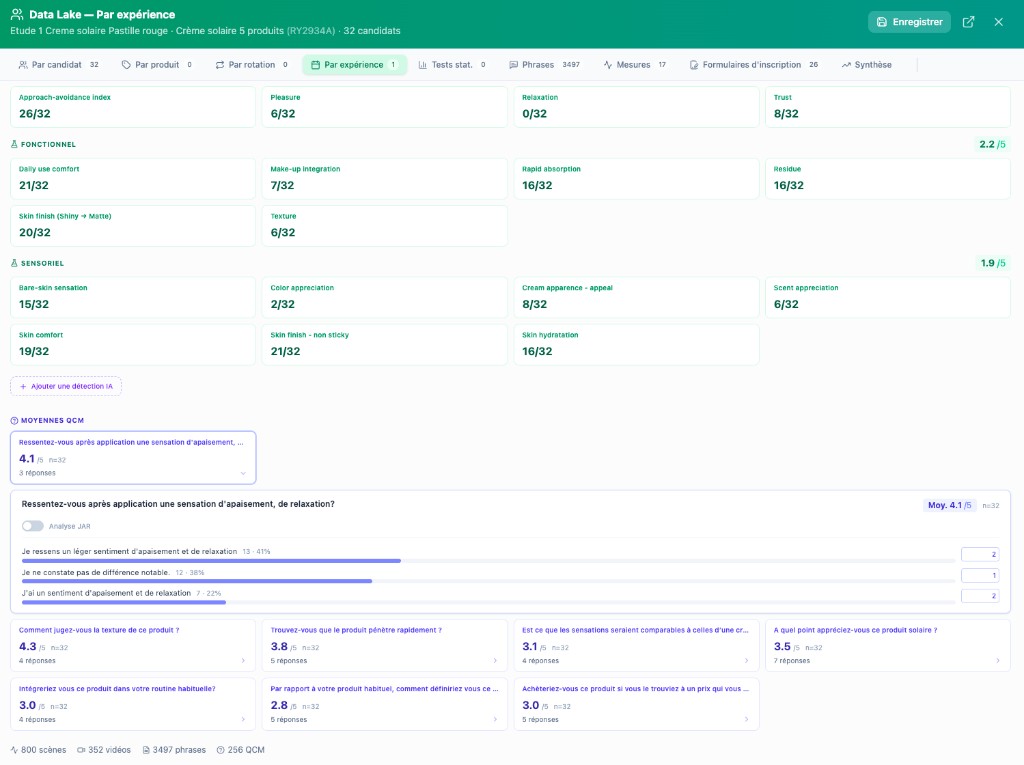
Task: Go to the Phrases tab
Action: click(544, 65)
